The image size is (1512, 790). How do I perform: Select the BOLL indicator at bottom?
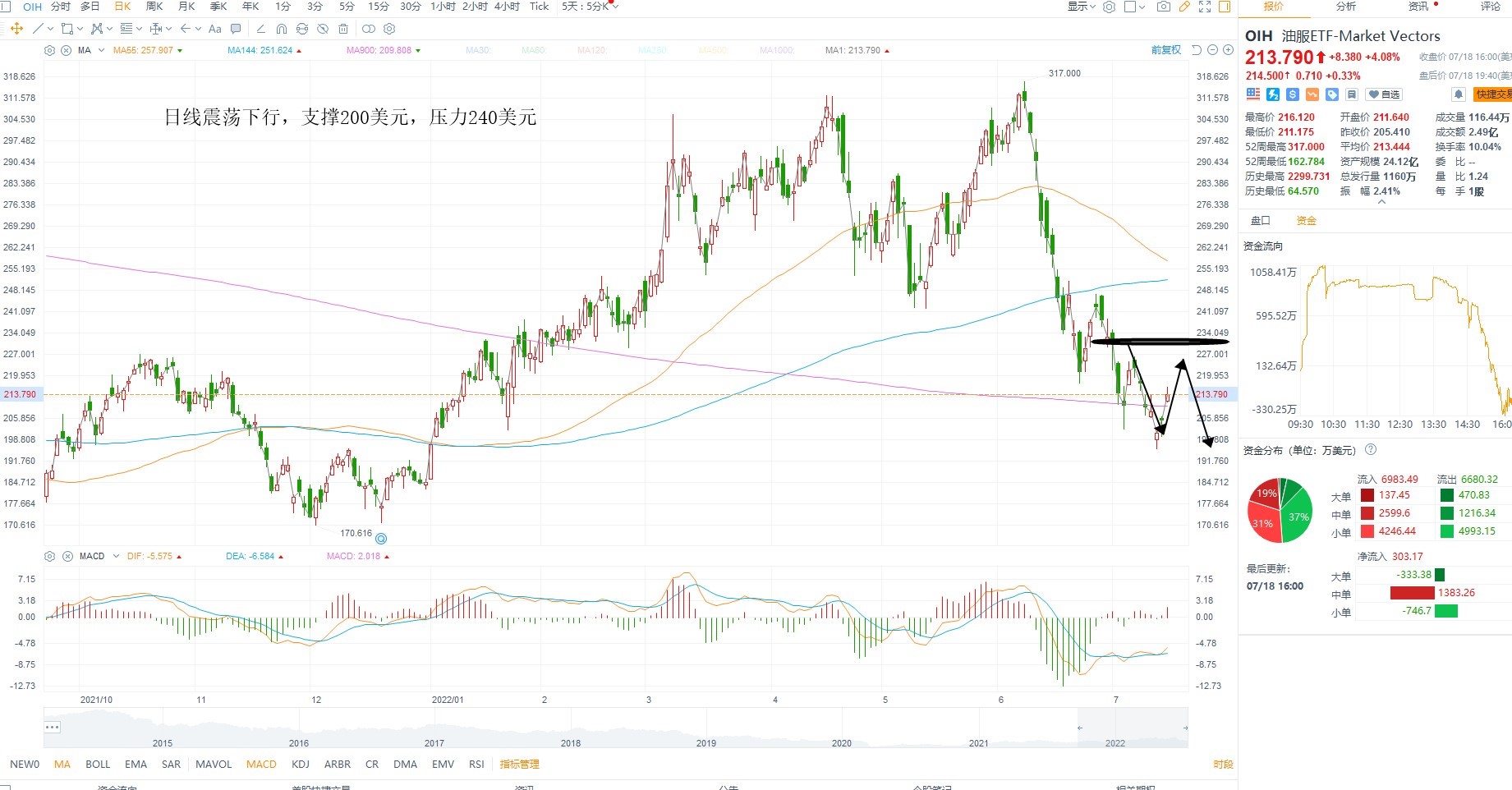coord(98,764)
